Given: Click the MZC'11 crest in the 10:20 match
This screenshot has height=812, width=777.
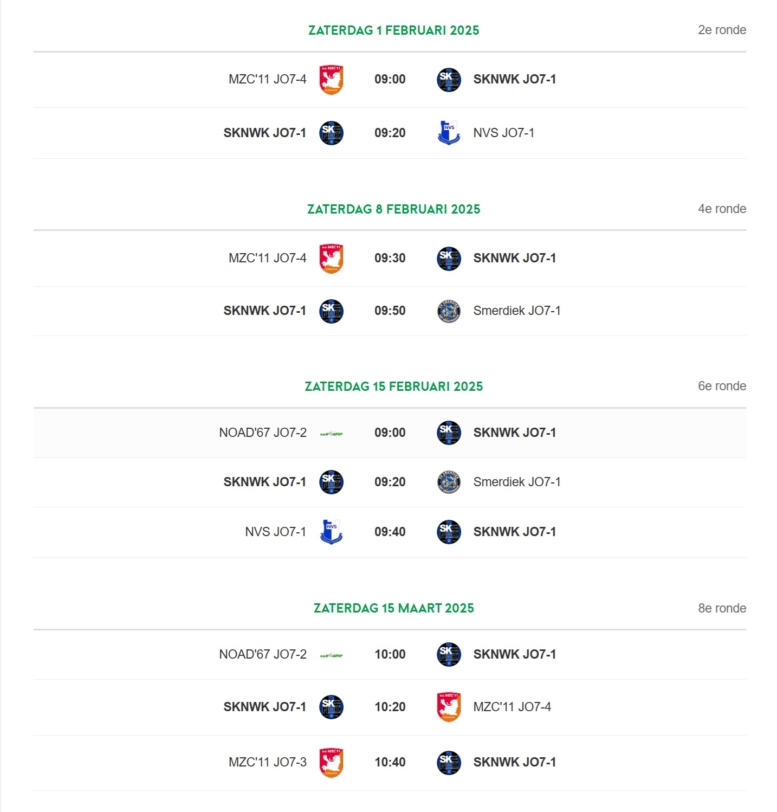Looking at the screenshot, I should coord(449,707).
